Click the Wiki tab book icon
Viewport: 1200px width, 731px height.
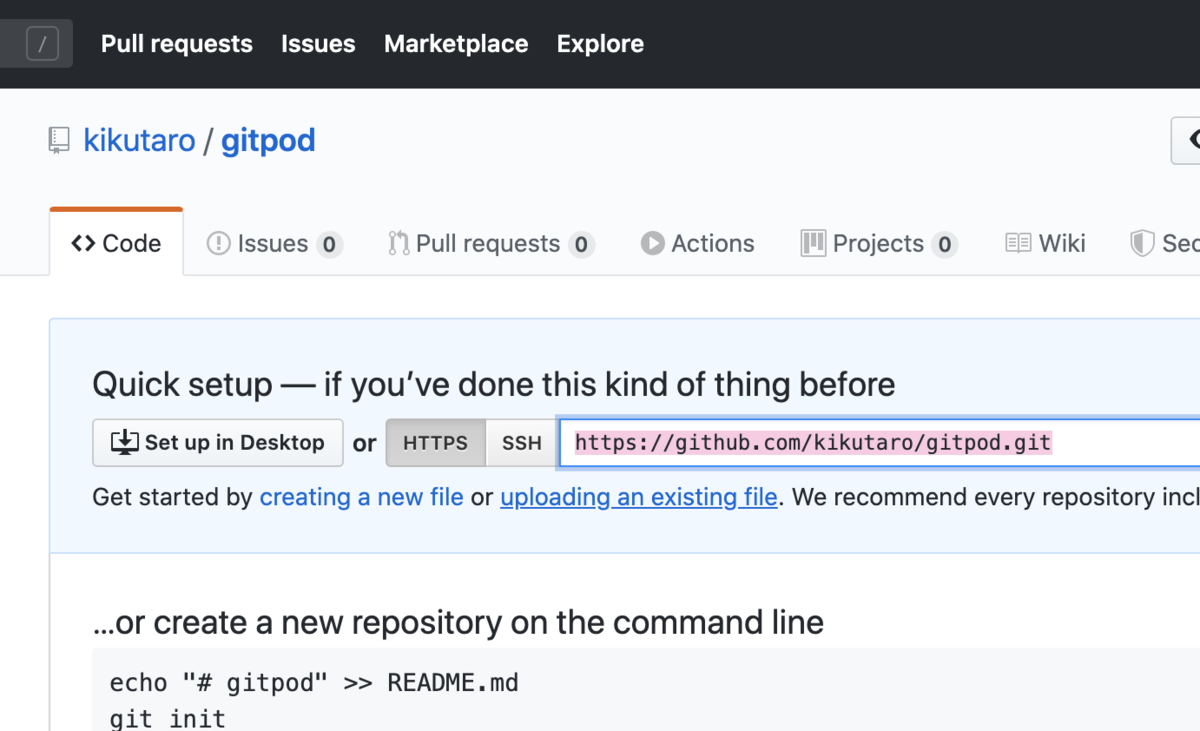(1018, 243)
